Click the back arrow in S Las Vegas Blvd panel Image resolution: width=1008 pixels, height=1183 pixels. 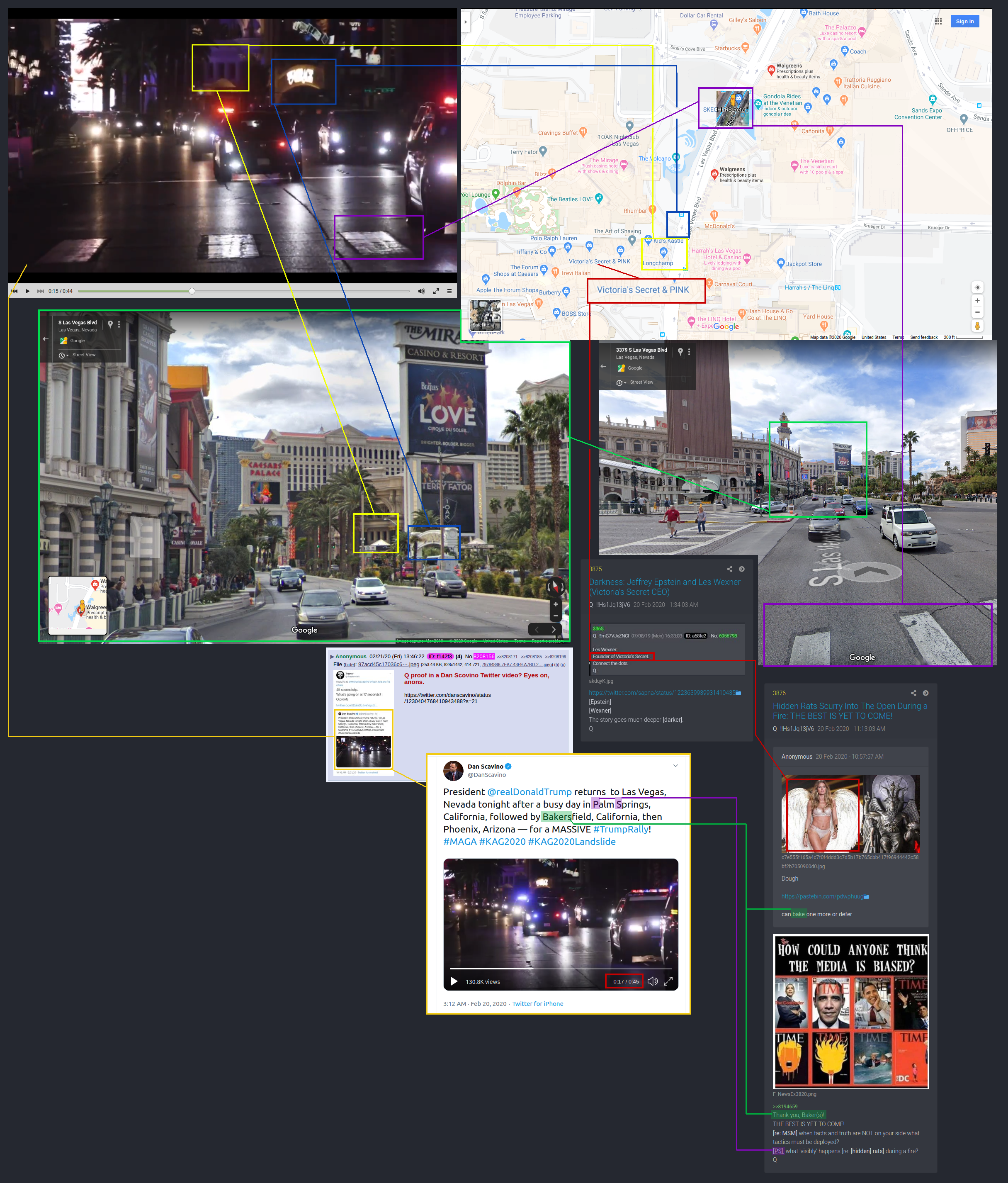[x=46, y=338]
